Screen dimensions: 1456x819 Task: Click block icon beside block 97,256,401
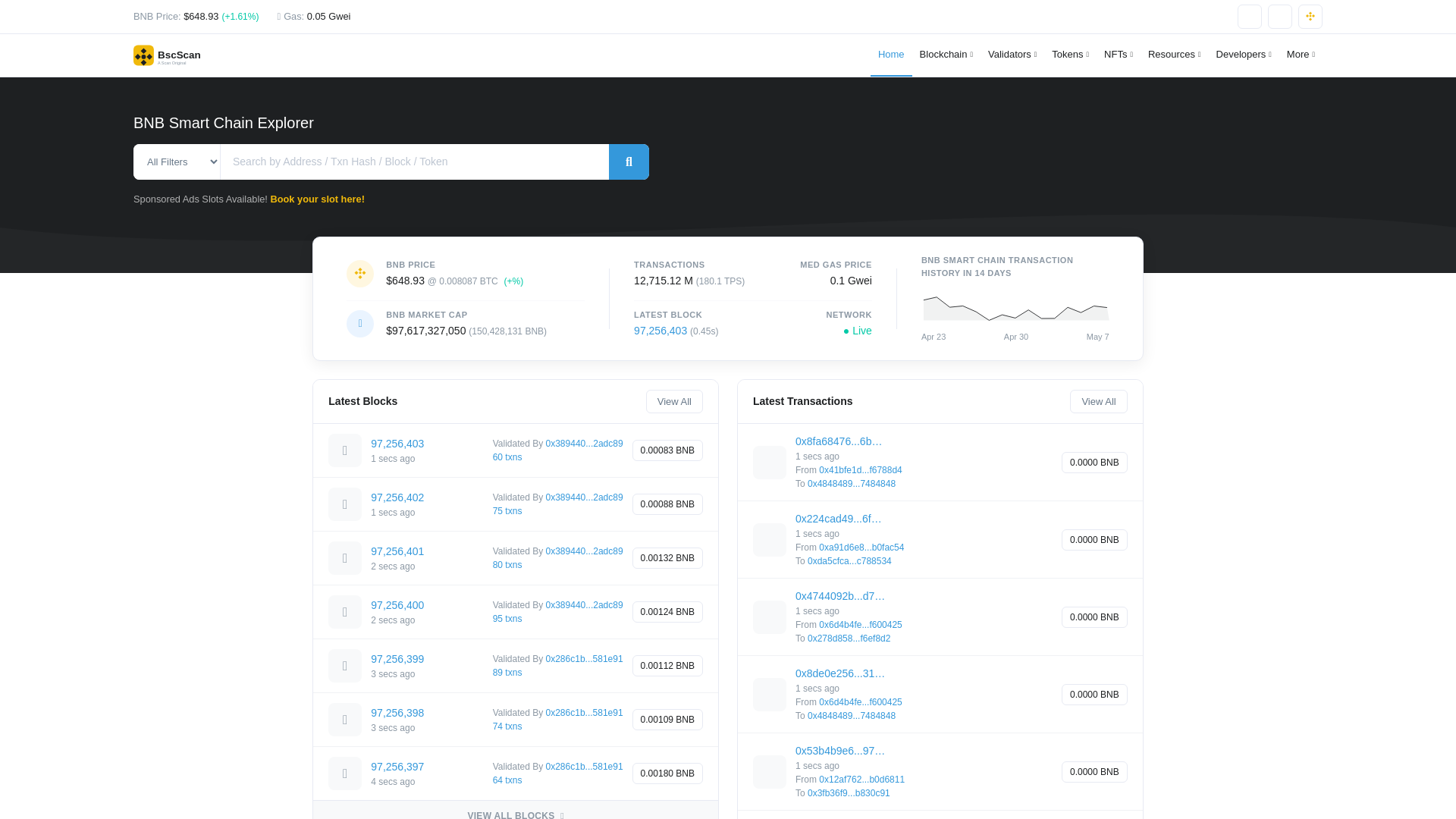tap(345, 558)
